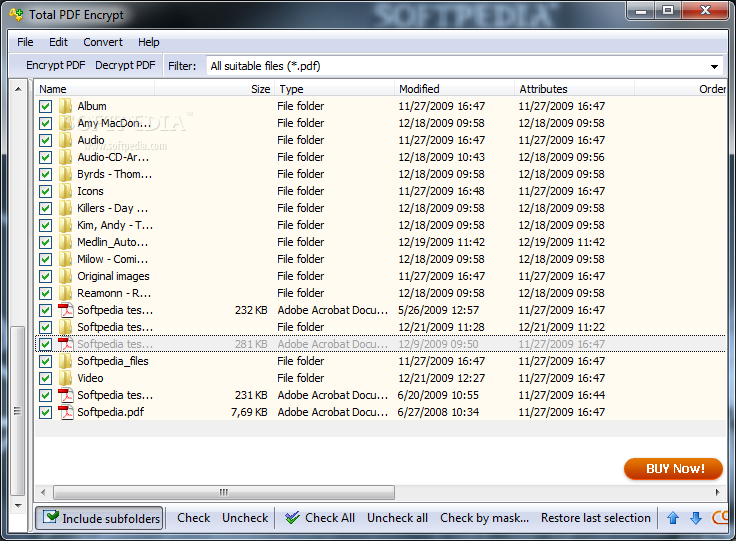Sort by the Attributes column header
This screenshot has height=541, width=736.
click(575, 89)
